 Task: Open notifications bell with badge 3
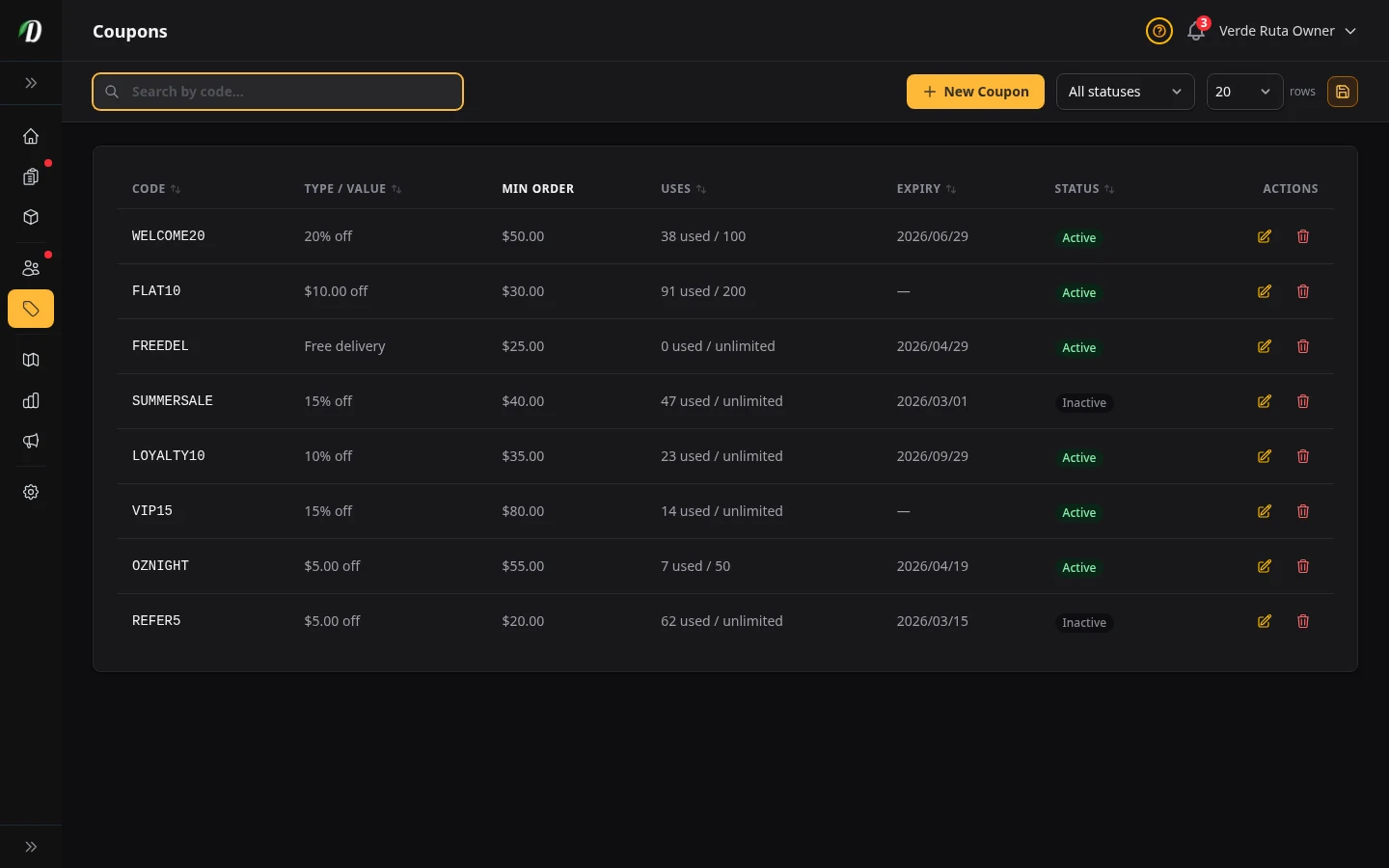click(x=1196, y=31)
